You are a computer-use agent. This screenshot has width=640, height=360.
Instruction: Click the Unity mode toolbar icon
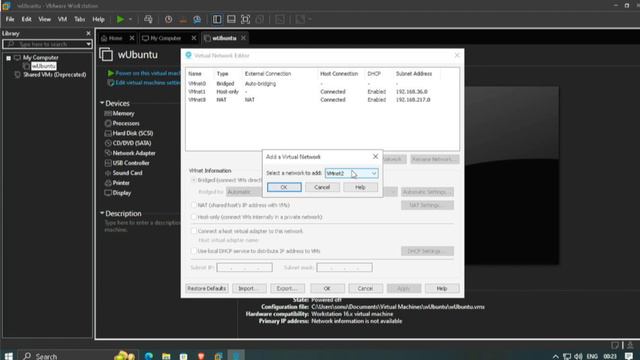tap(259, 19)
